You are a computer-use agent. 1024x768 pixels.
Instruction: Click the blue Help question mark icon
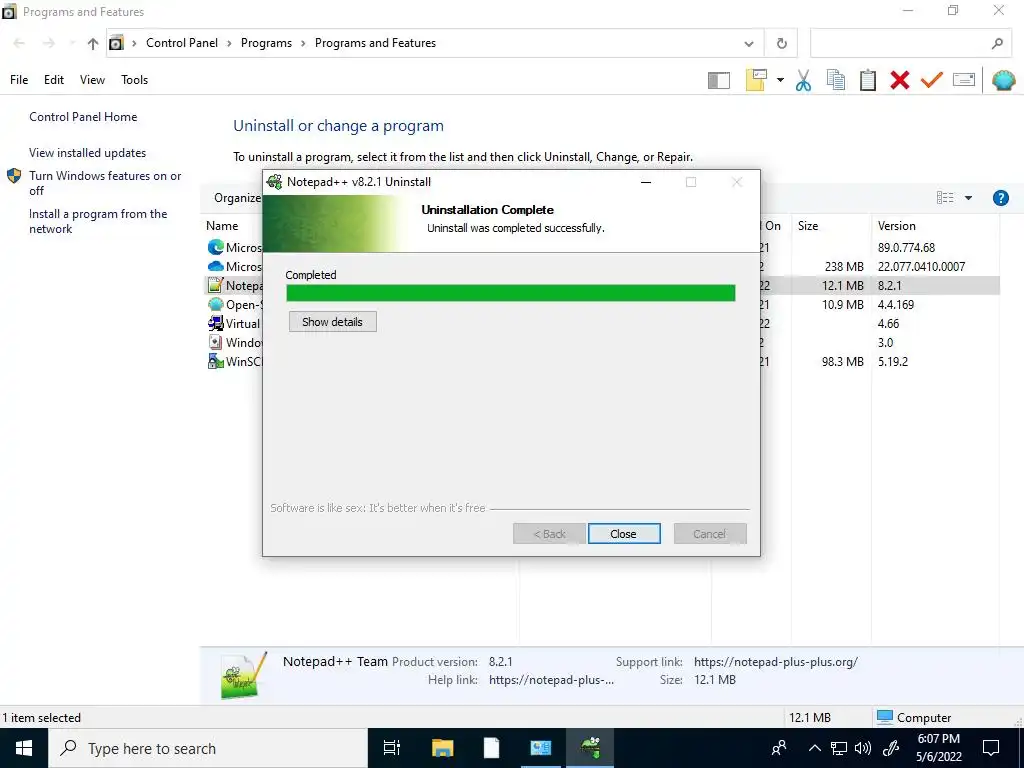pos(1000,198)
